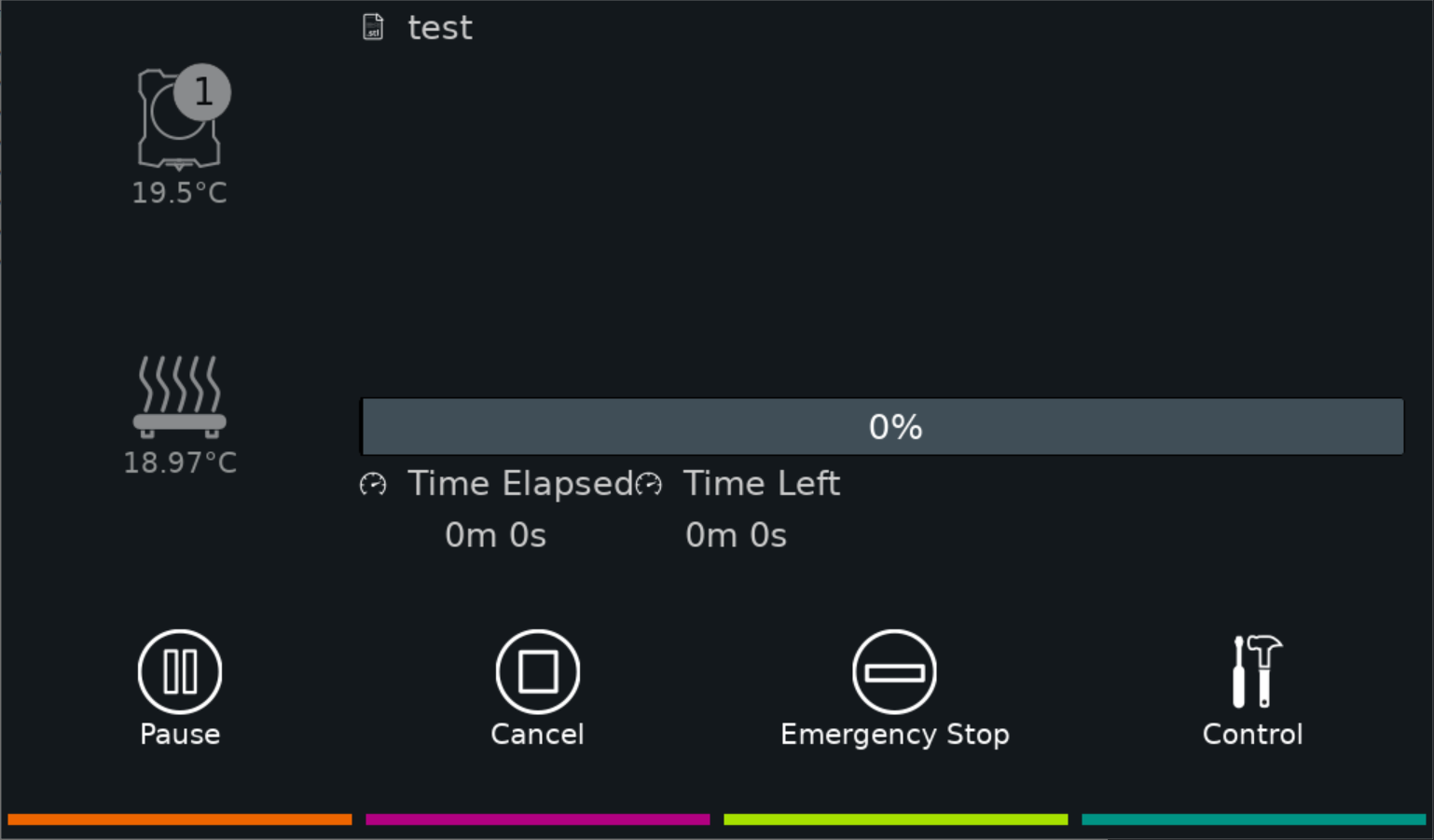Click the Time Elapsed 0m 0s value

click(495, 535)
